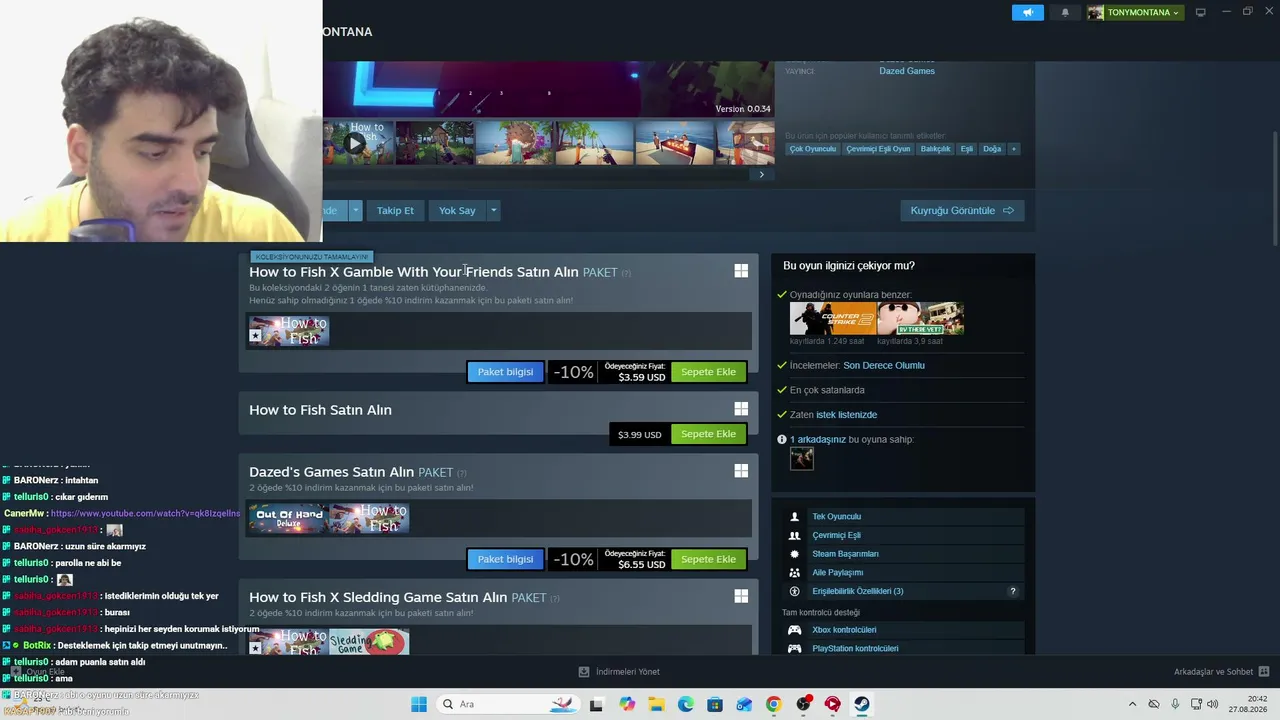Screen dimensions: 1280x720
Task: Open the Counter-Strike 2 similar game thumbnail
Action: click(x=833, y=319)
